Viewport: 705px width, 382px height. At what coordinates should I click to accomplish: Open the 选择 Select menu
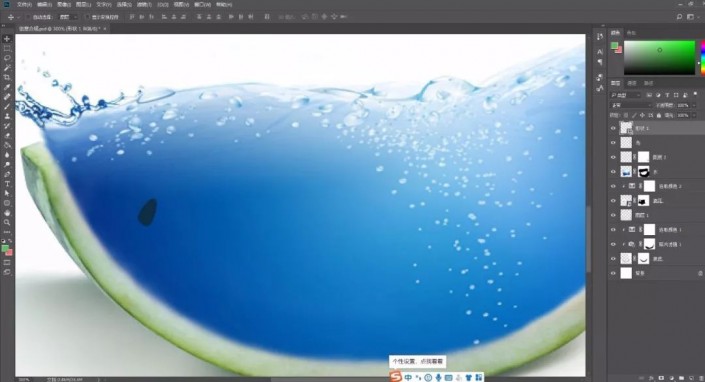pos(124,4)
